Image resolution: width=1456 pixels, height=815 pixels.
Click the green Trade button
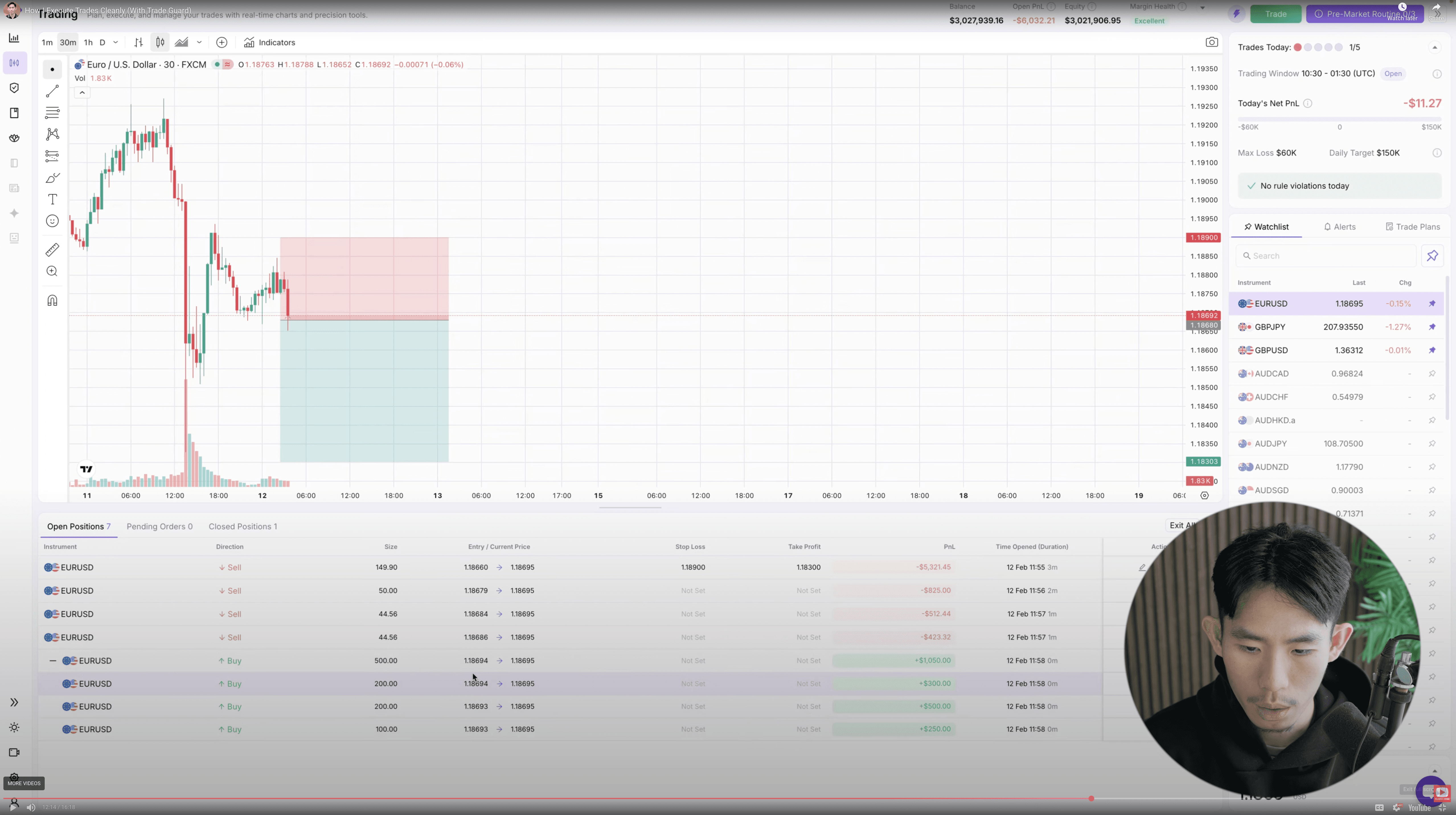point(1275,14)
